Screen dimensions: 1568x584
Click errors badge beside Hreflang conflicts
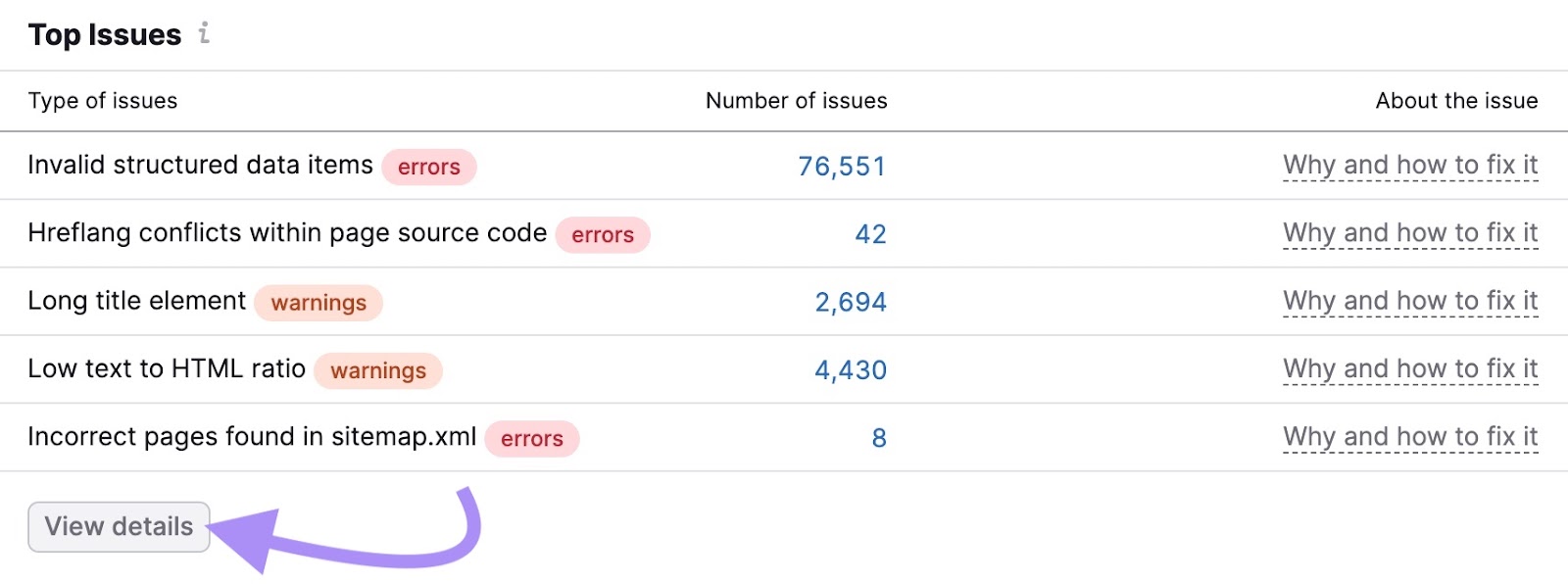(x=603, y=235)
